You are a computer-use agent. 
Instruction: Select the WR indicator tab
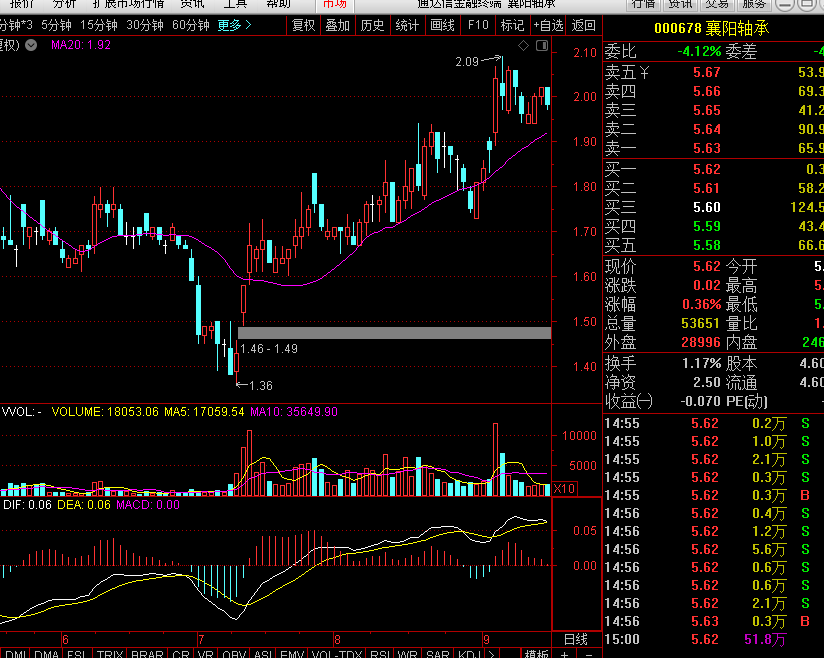(408, 654)
